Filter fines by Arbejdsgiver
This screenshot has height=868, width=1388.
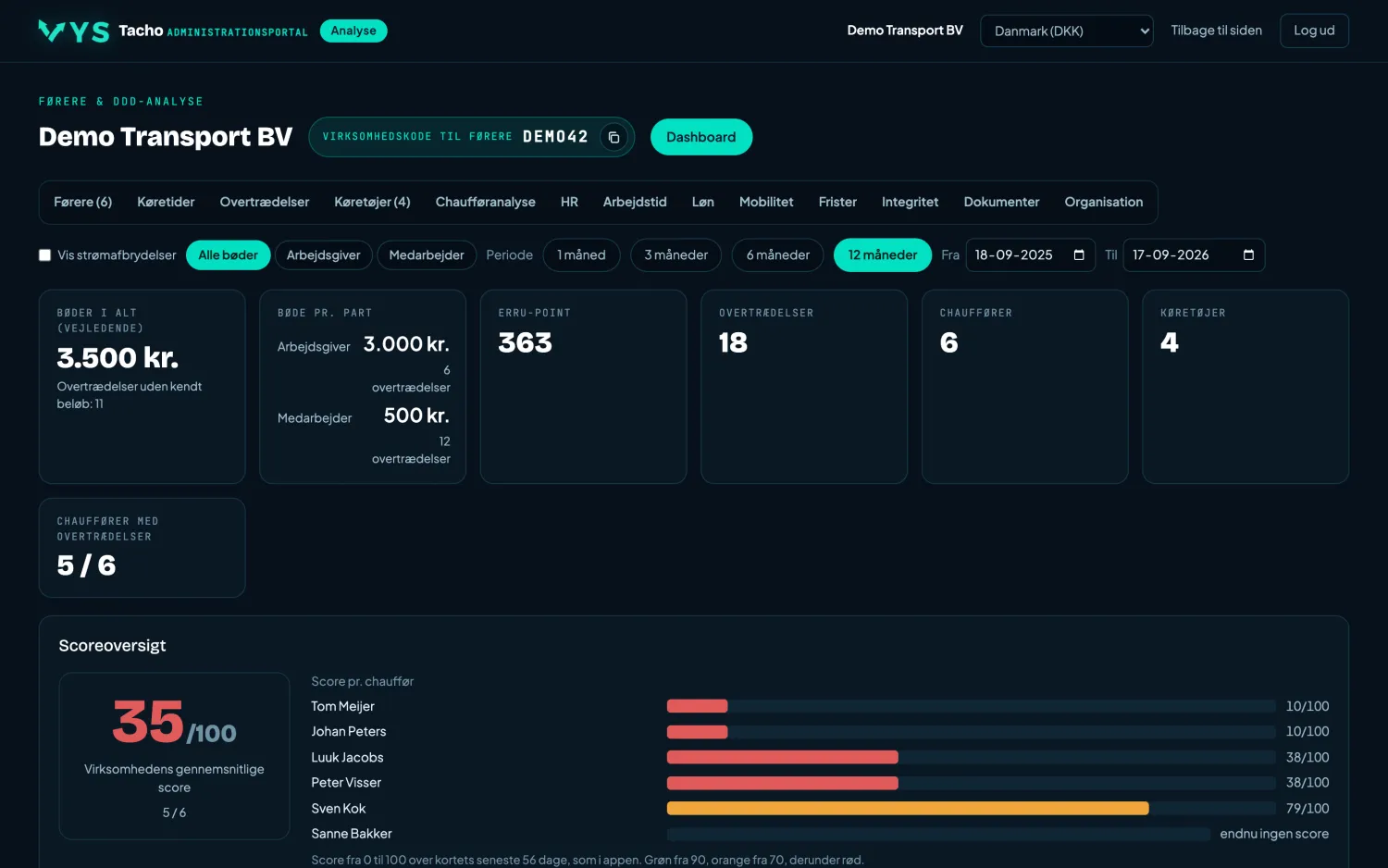point(324,255)
